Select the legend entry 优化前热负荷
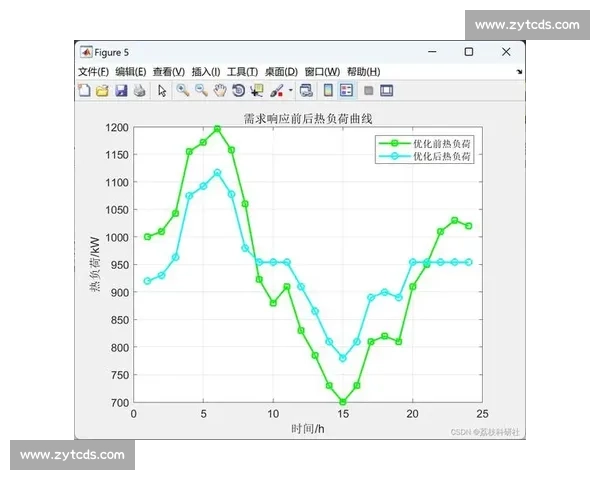The image size is (600, 480). click(442, 144)
